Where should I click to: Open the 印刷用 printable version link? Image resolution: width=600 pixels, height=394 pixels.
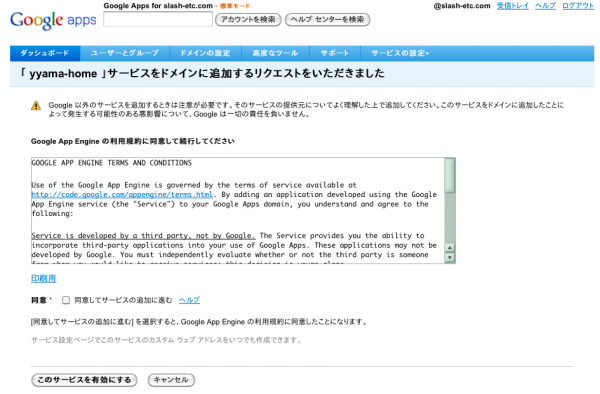tap(44, 278)
